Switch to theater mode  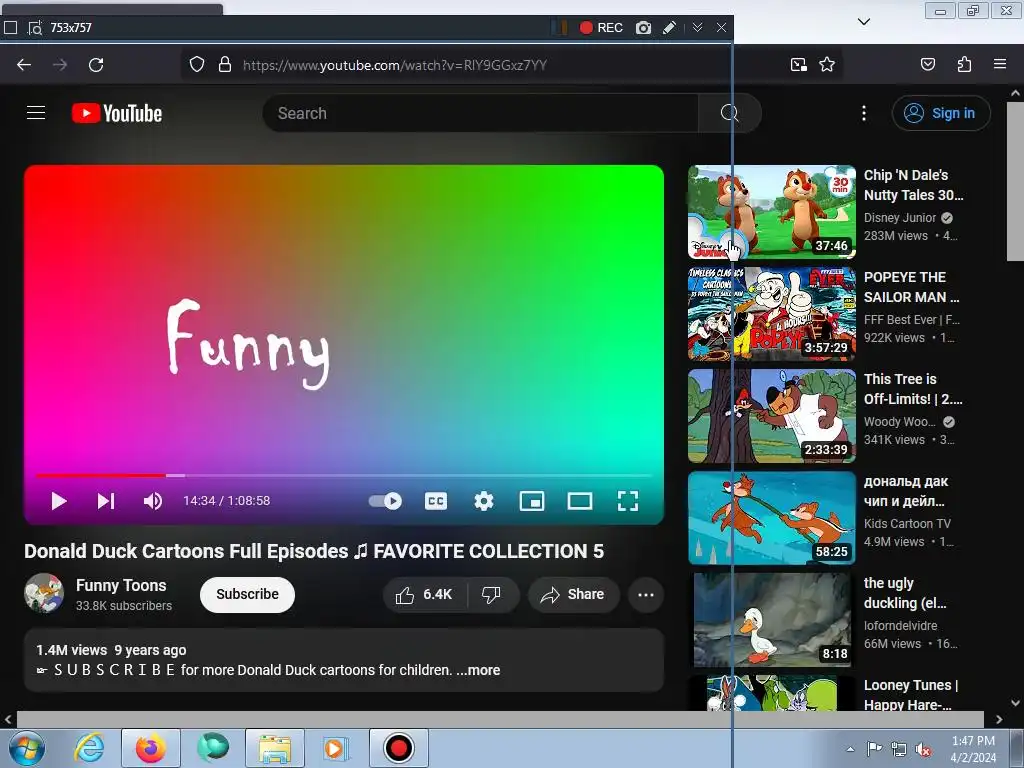click(x=580, y=501)
